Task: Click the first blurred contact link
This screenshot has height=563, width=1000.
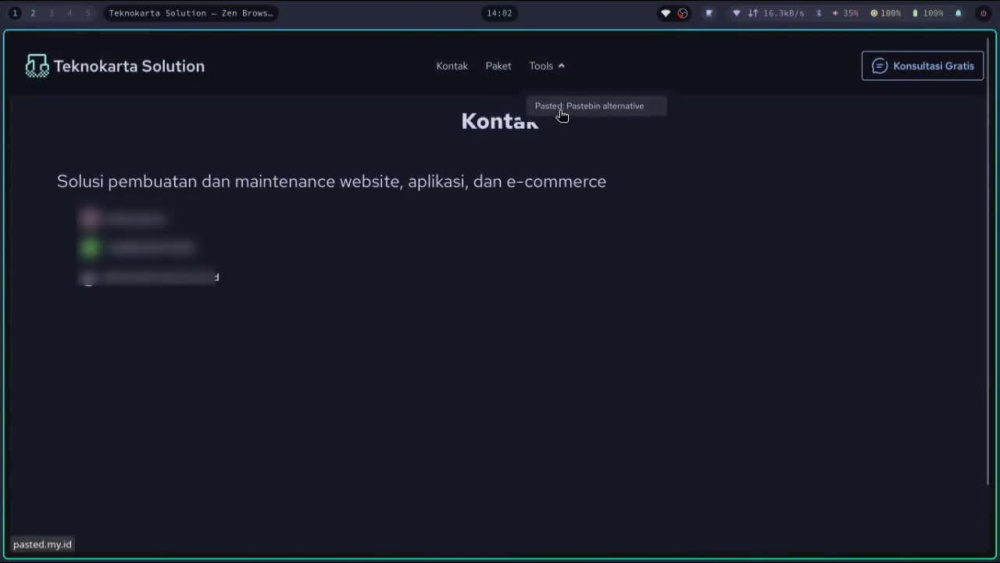Action: pos(122,219)
